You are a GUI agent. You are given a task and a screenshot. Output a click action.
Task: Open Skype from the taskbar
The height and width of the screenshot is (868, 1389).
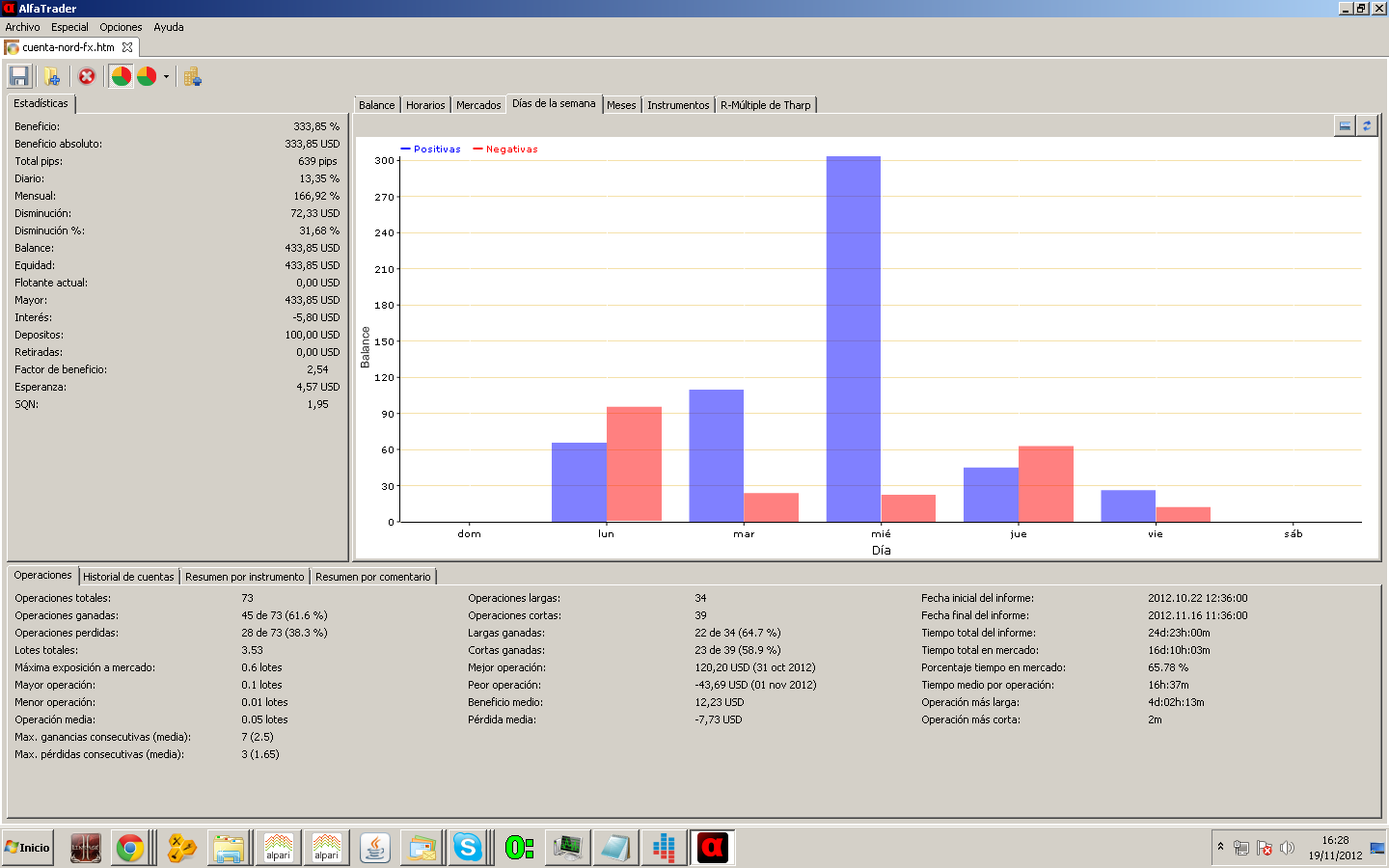click(x=468, y=848)
